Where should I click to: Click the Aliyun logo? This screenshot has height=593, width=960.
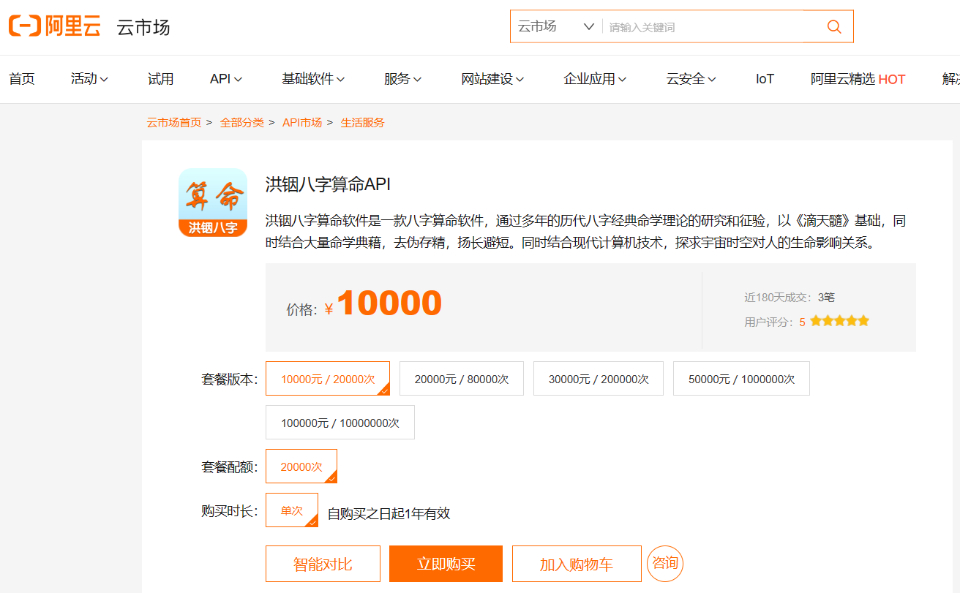click(x=54, y=26)
